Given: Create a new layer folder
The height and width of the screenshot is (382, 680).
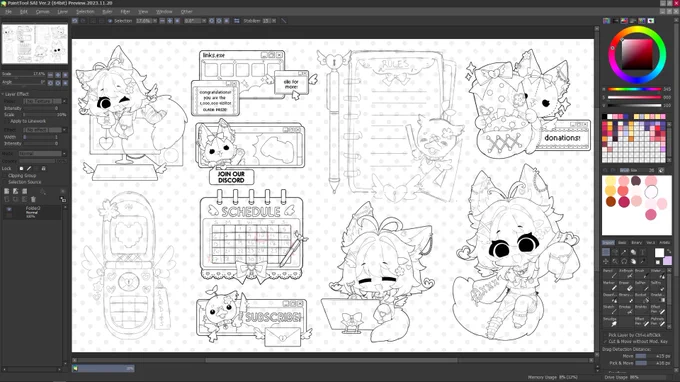Looking at the screenshot, I should 24,191.
